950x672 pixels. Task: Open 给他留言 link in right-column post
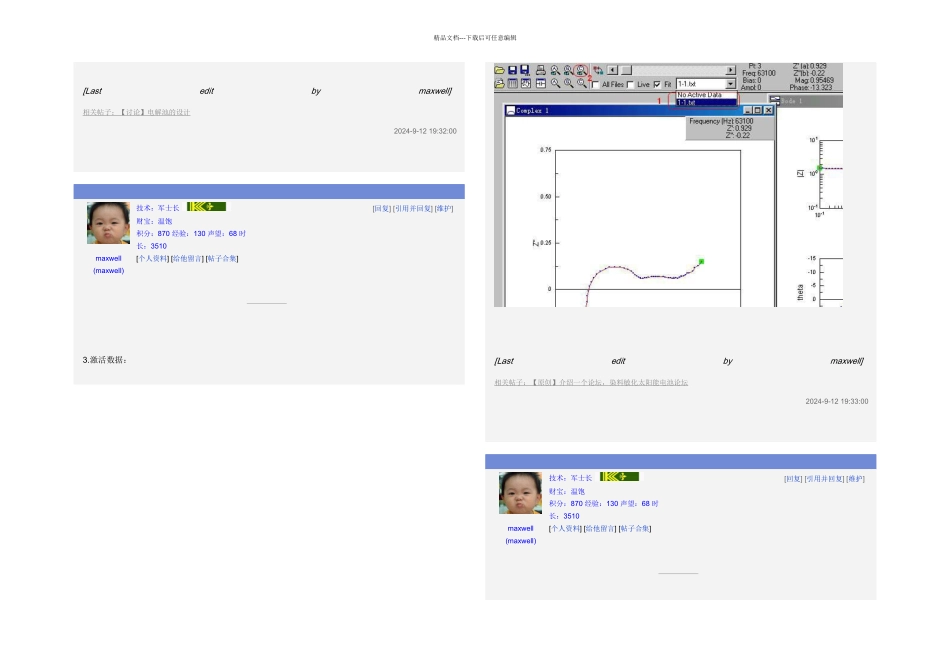pos(600,528)
